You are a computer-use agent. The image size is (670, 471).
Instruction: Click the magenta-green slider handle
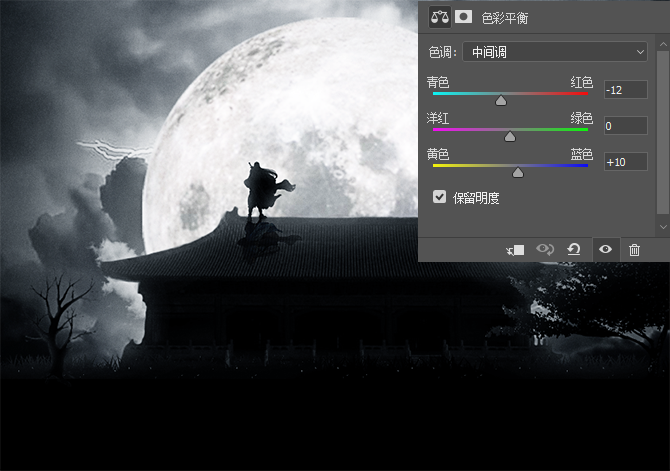pos(510,137)
